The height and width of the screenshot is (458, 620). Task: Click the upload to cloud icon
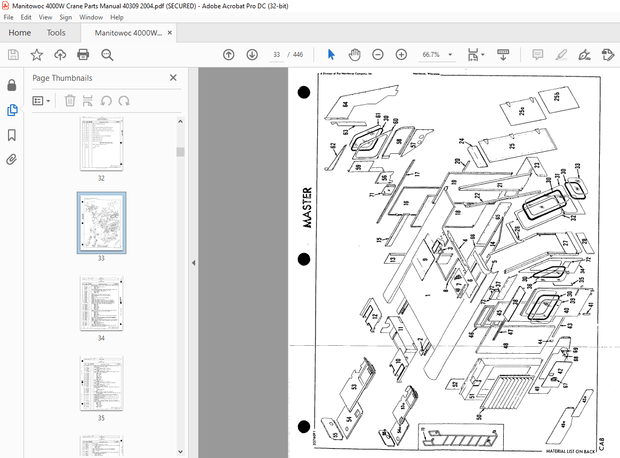pyautogui.click(x=60, y=55)
